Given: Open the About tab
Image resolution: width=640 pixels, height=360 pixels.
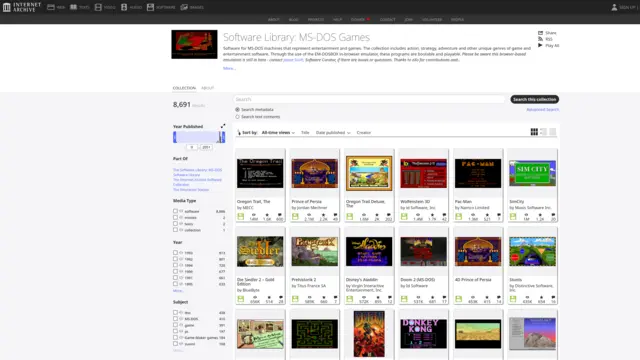Looking at the screenshot, I should click(x=207, y=88).
